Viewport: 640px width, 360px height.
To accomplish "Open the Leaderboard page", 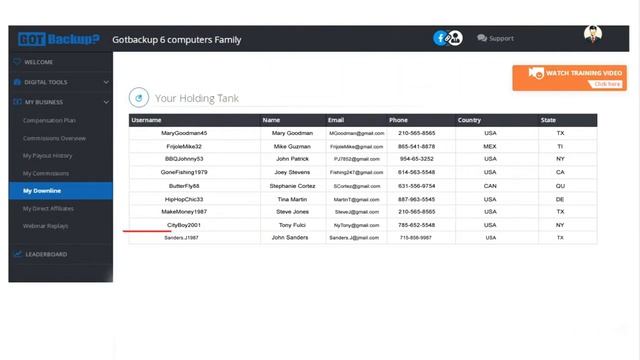I will click(46, 254).
